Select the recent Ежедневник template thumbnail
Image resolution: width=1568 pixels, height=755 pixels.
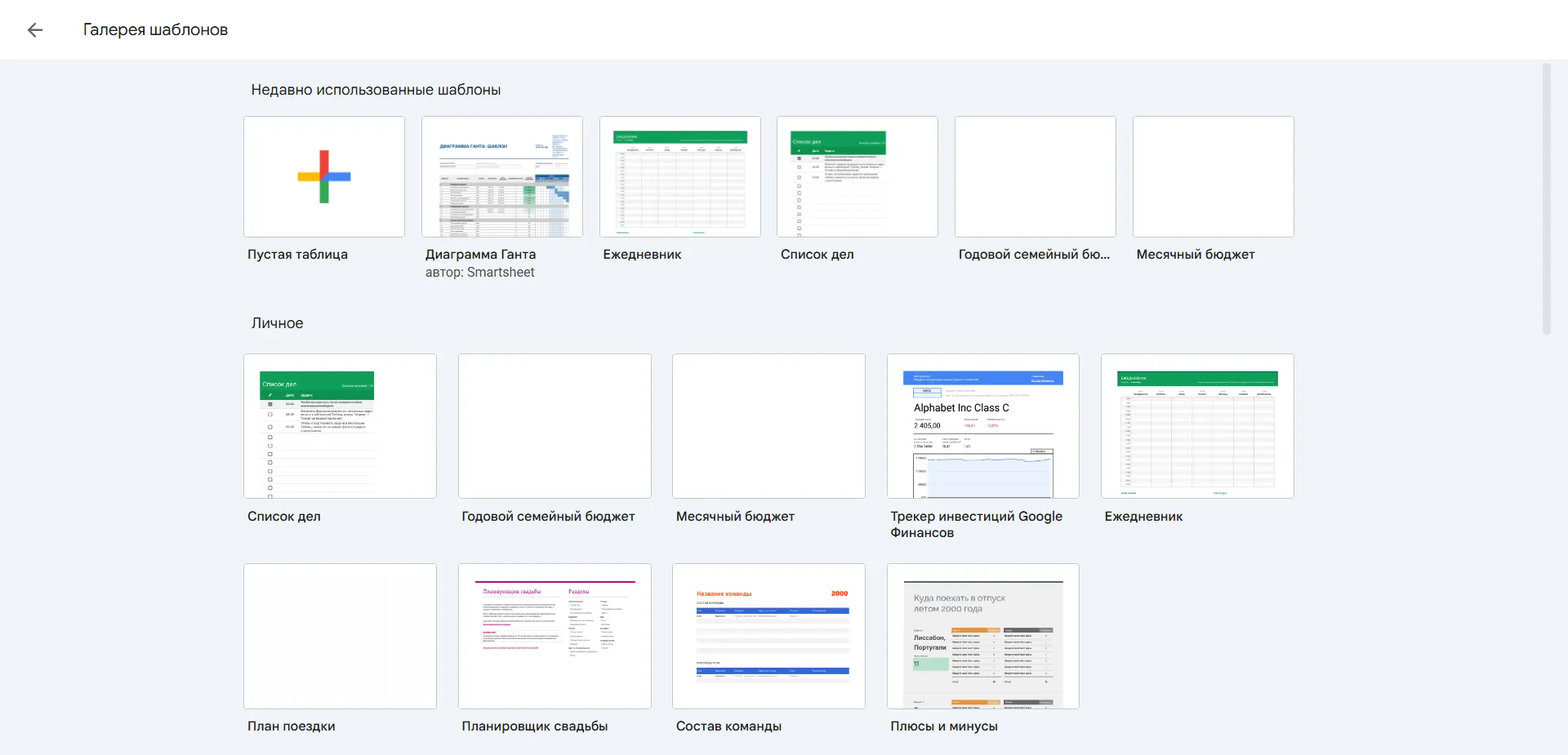[680, 176]
